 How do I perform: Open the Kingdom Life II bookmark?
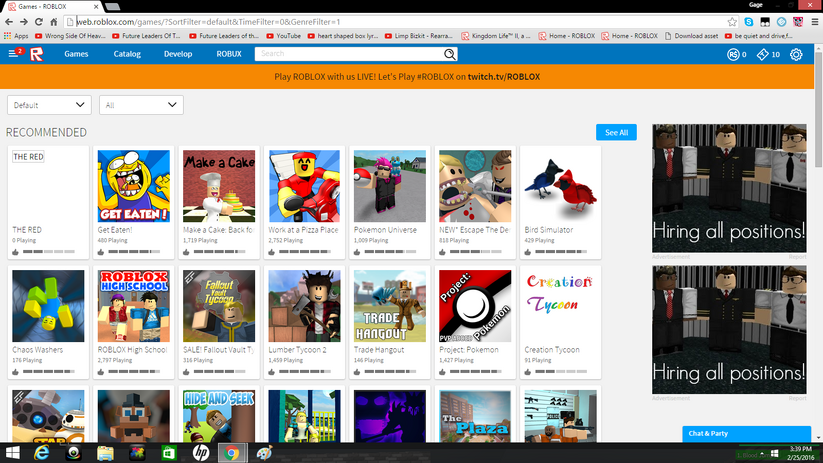[496, 36]
